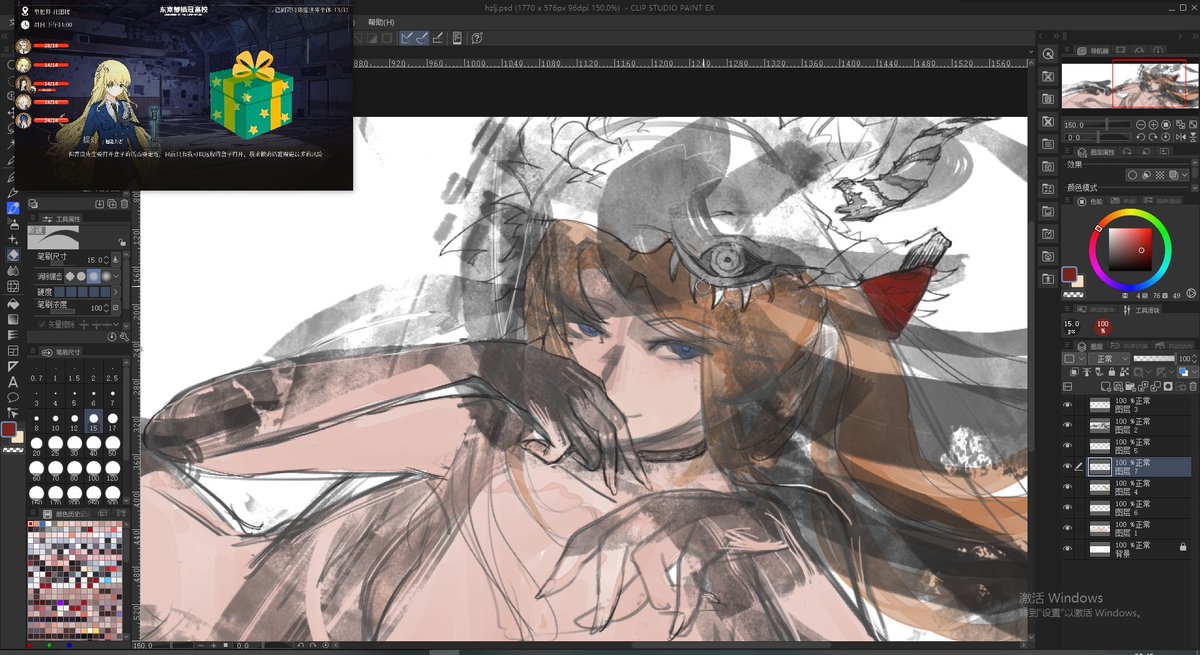Switch to the 色轮 tab
The height and width of the screenshot is (655, 1200).
(x=1090, y=201)
